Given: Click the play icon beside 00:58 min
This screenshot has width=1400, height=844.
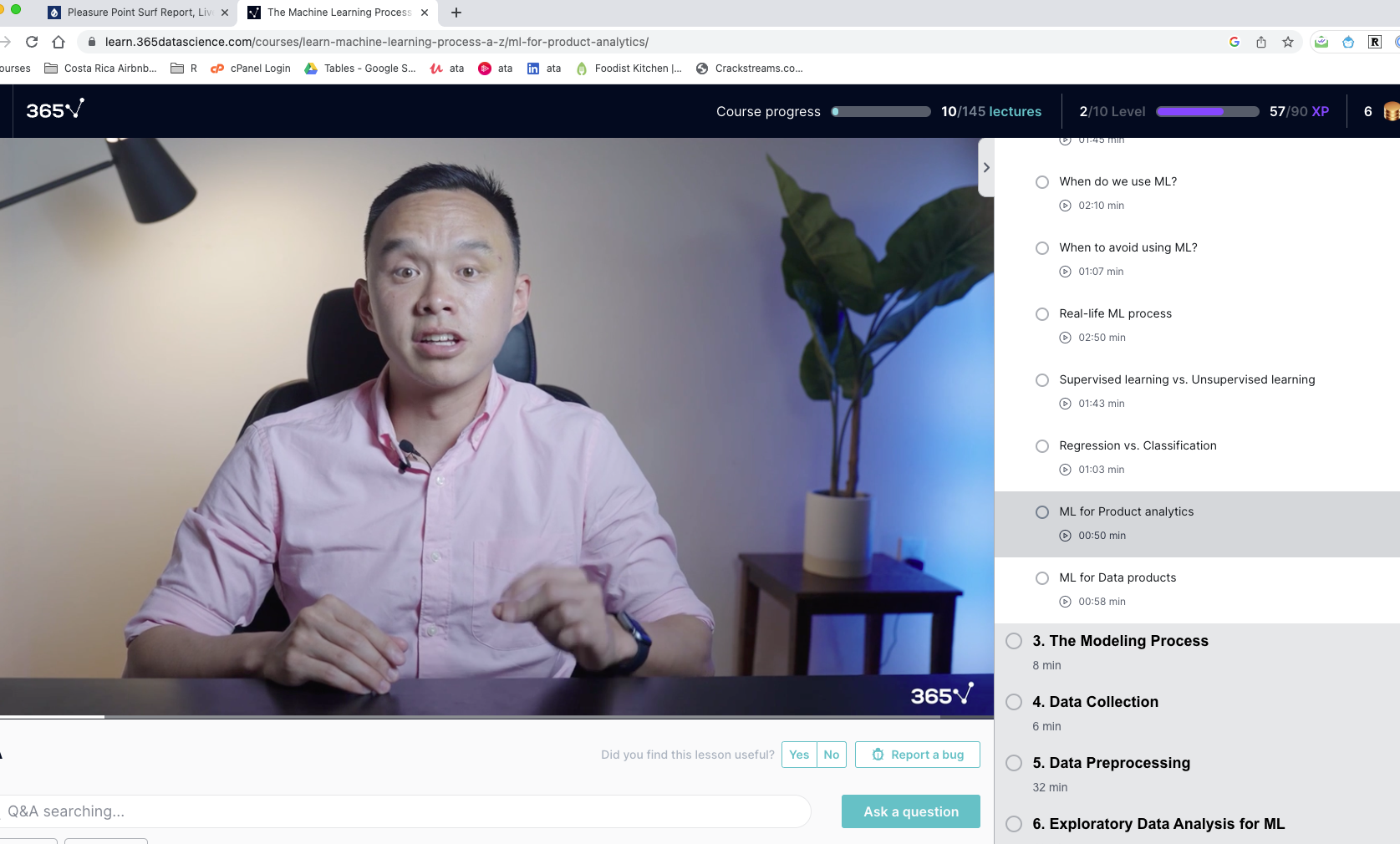Looking at the screenshot, I should point(1065,602).
